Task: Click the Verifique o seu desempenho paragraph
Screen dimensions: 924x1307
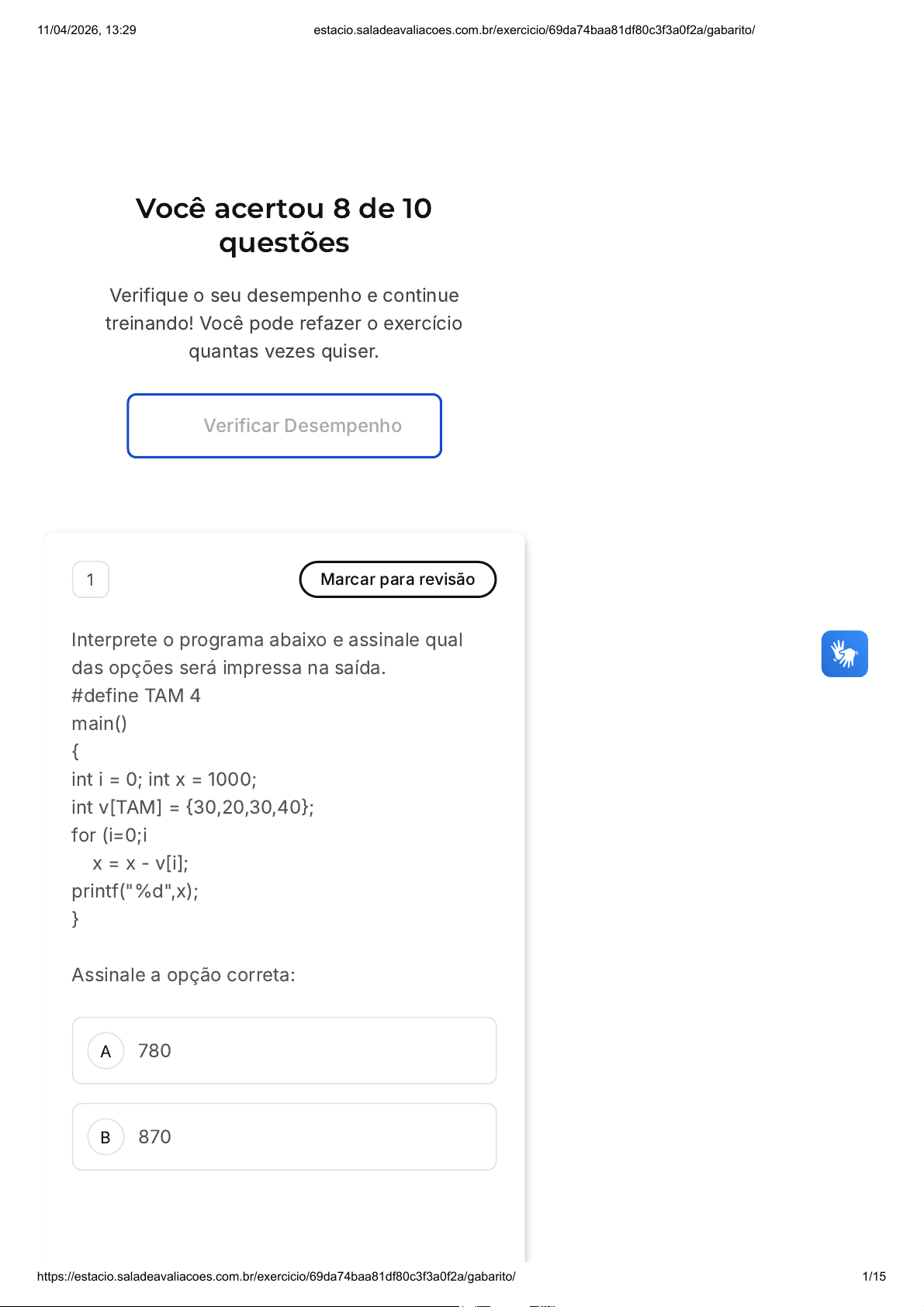Action: click(284, 323)
